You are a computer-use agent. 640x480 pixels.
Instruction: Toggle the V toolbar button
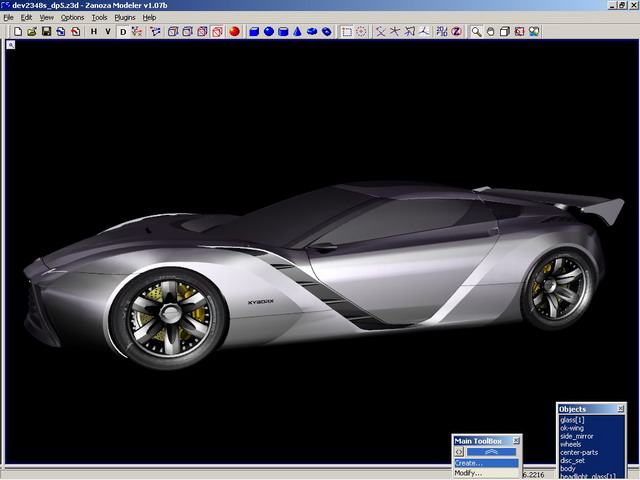click(x=108, y=31)
